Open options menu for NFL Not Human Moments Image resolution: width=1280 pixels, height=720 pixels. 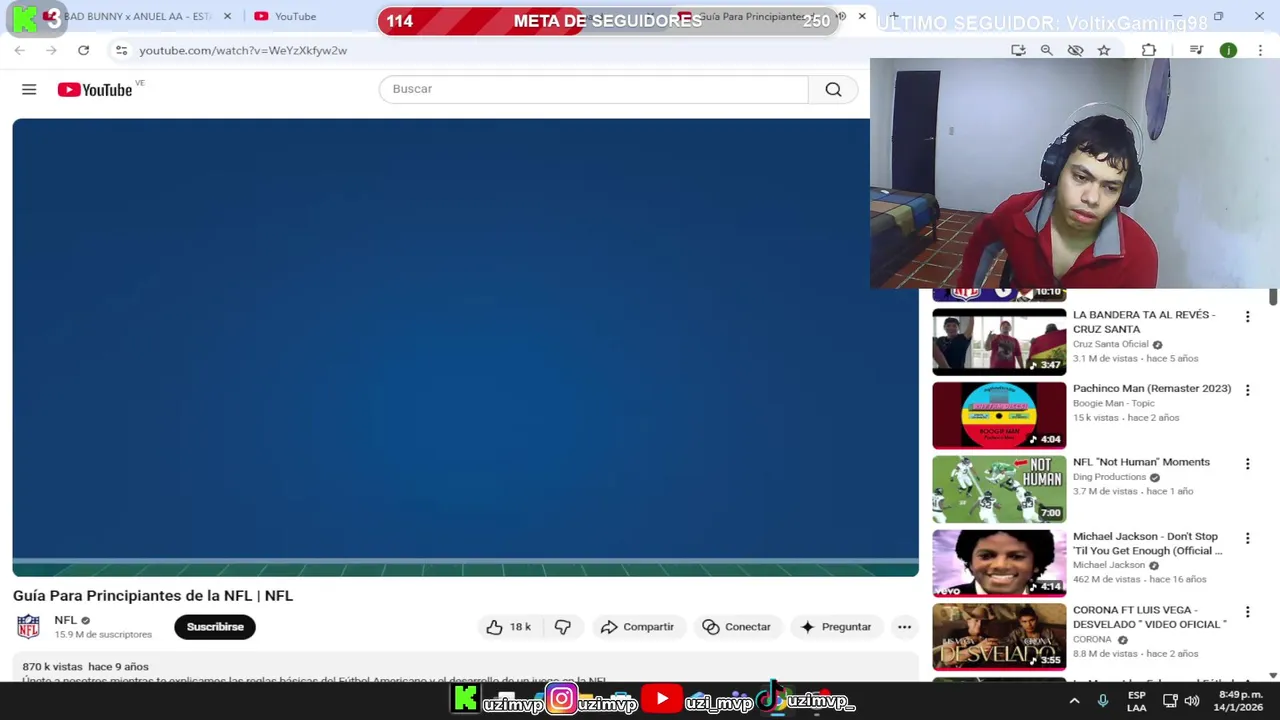1247,464
